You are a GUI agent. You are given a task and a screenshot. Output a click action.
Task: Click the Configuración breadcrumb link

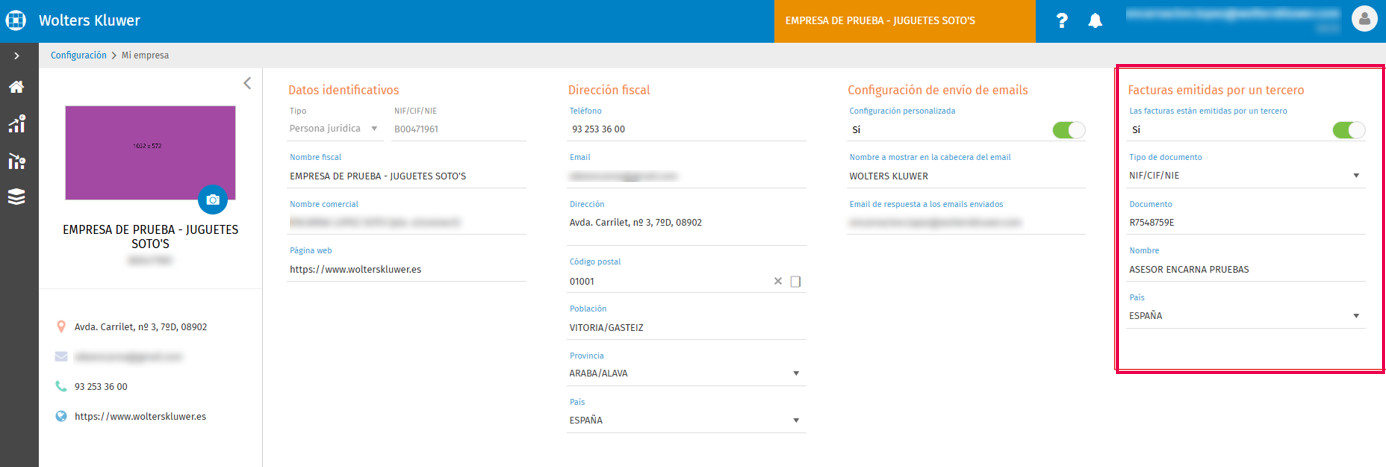point(78,55)
